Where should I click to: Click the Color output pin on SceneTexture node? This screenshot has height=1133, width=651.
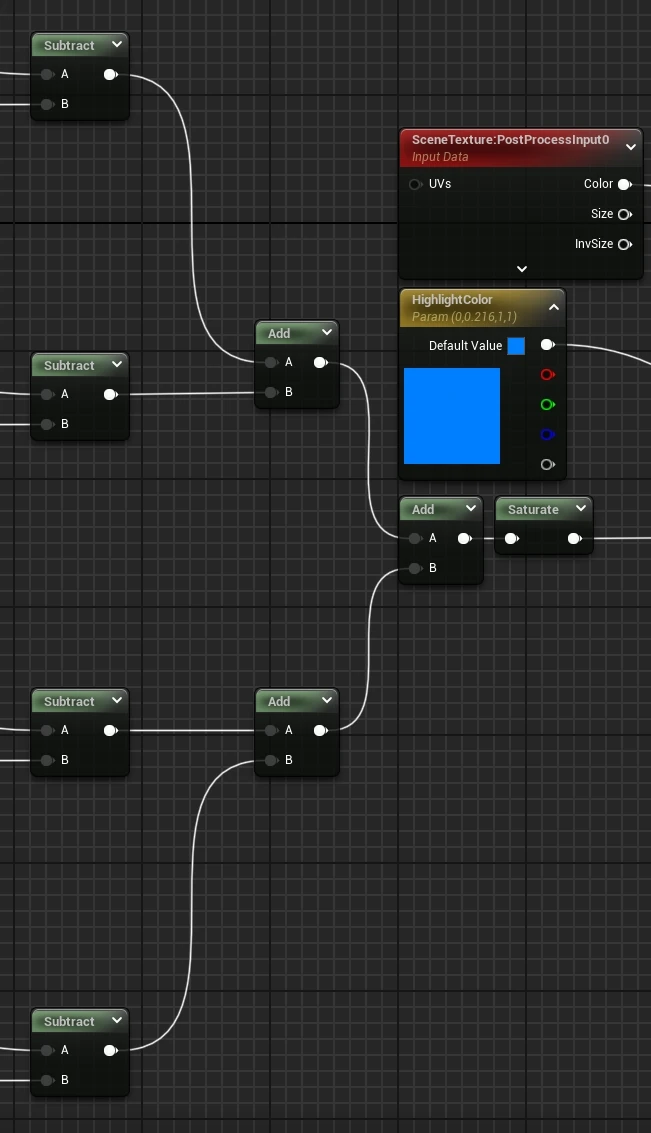click(x=624, y=184)
